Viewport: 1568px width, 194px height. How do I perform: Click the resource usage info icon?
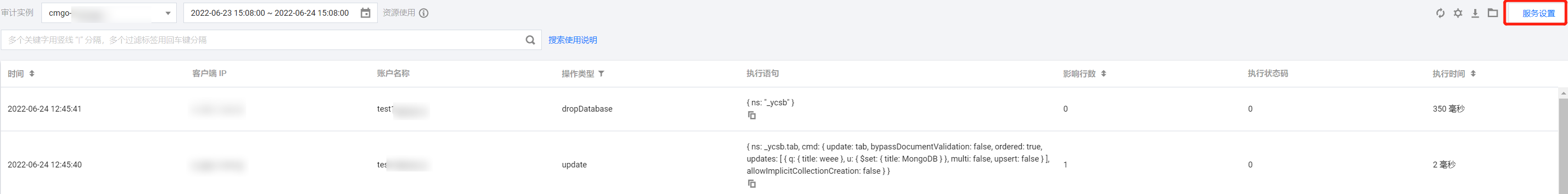(424, 13)
